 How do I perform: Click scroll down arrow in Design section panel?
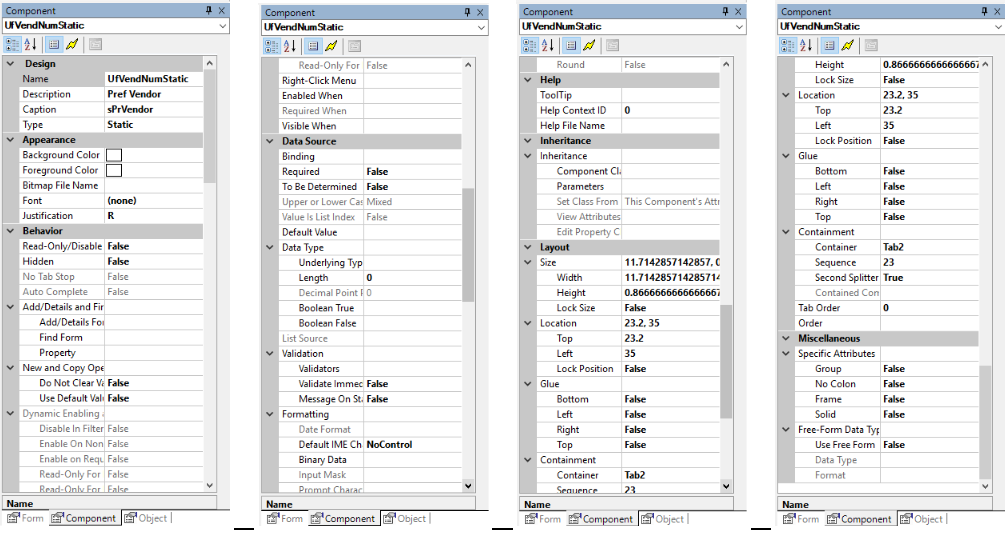pos(210,486)
